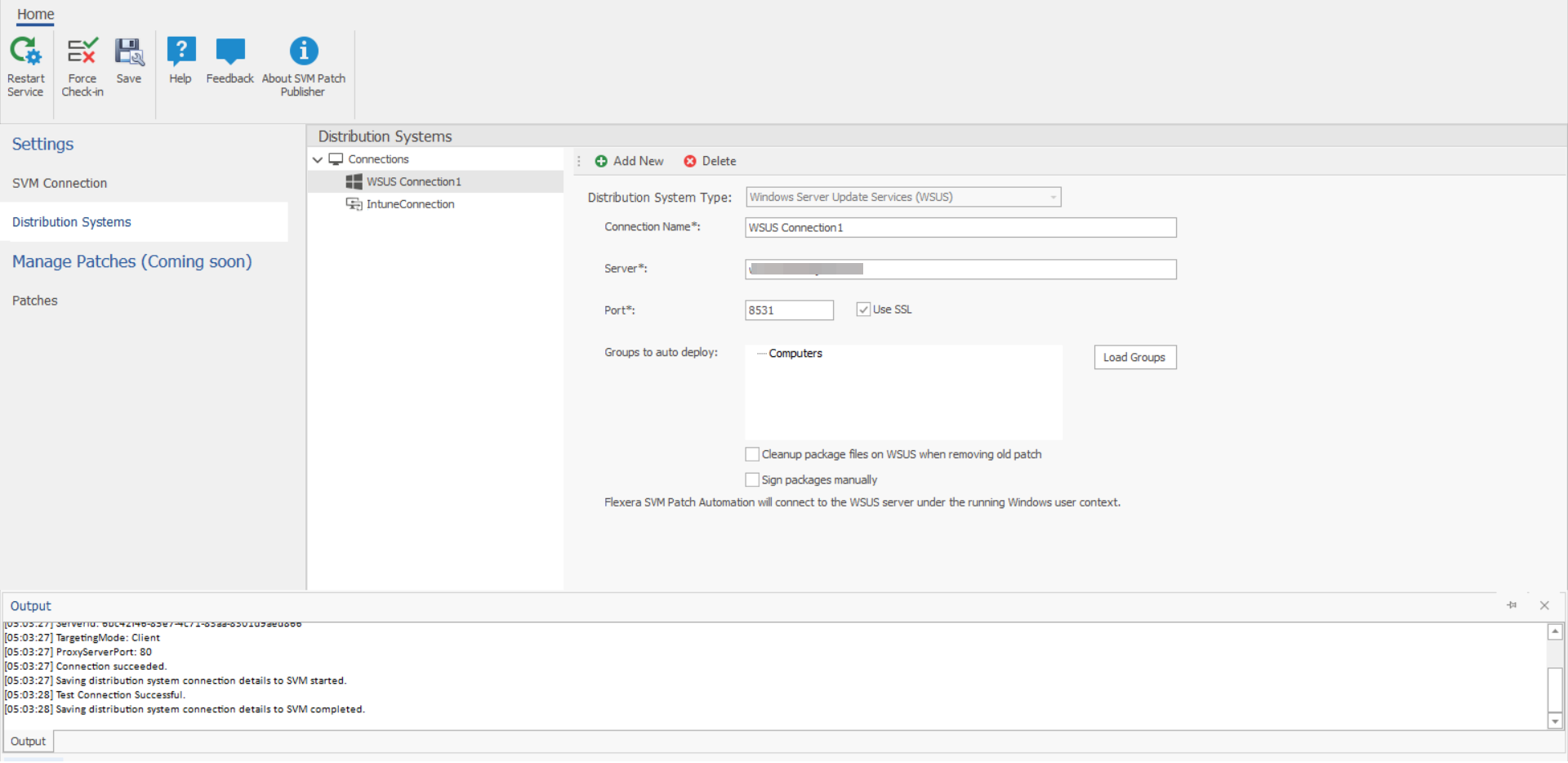
Task: Click the Distribution Systems panel title
Action: click(385, 136)
